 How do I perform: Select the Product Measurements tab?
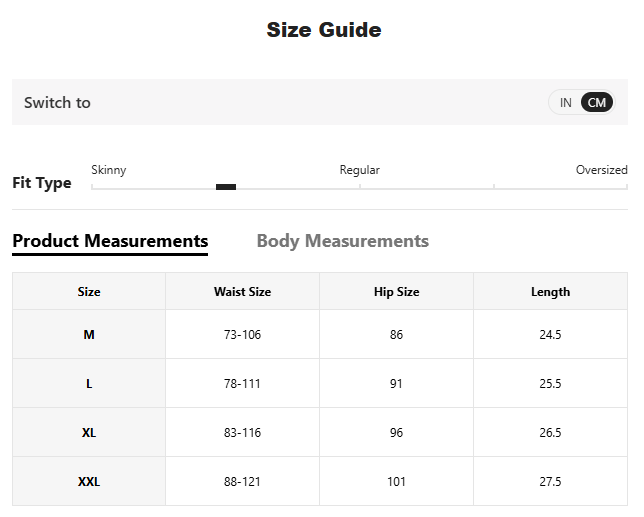coord(110,241)
